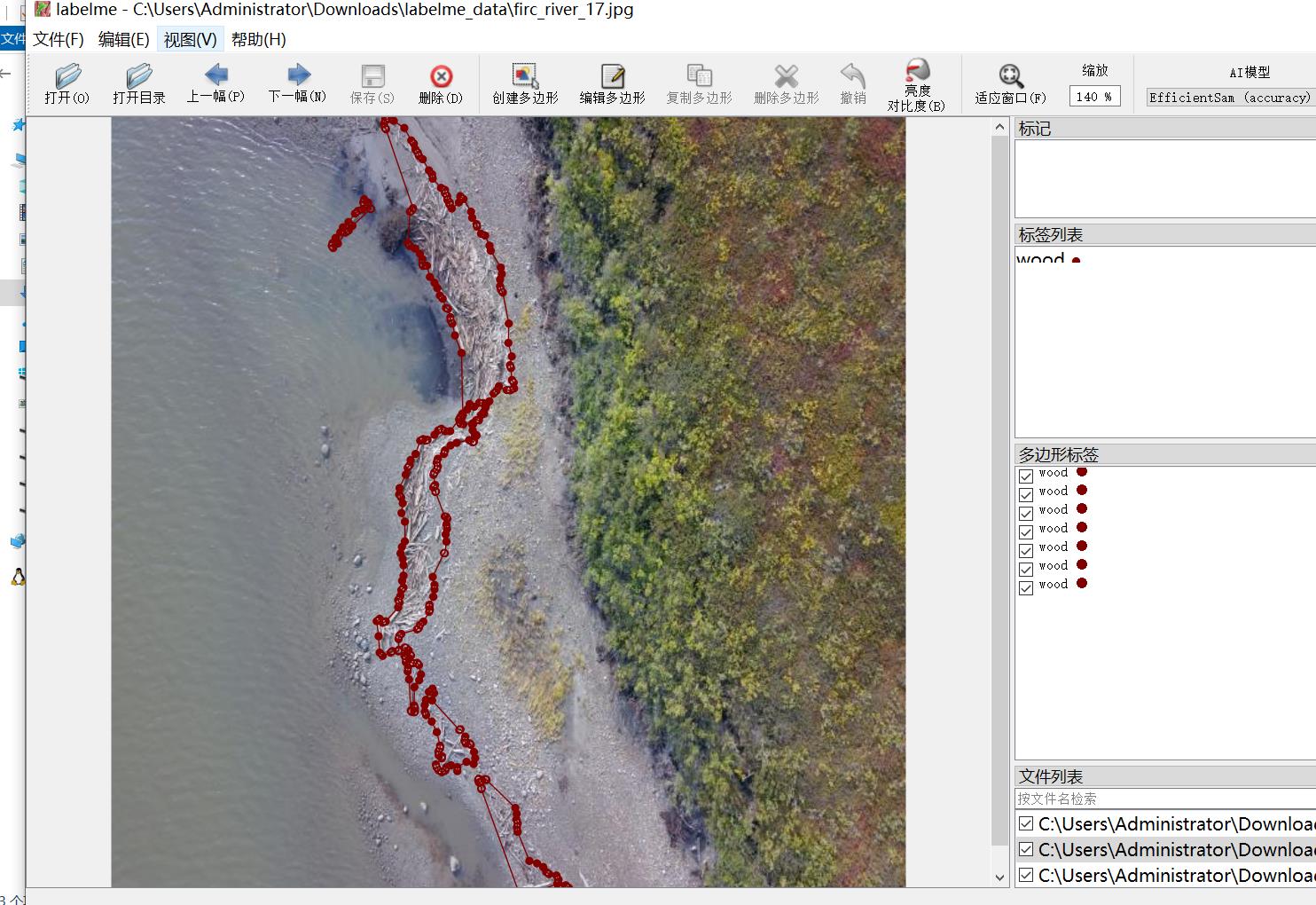This screenshot has width=1316, height=905.
Task: Toggle the last wood polygon checkbox
Action: coord(1026,587)
